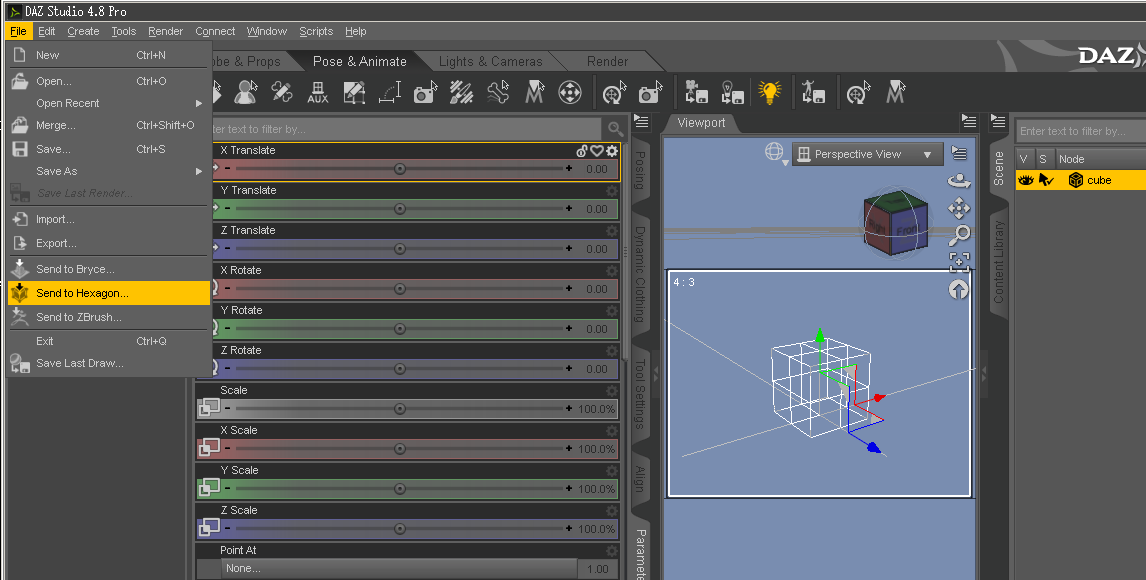The height and width of the screenshot is (580, 1146).
Task: Open the Content Library side tab
Action: (998, 262)
